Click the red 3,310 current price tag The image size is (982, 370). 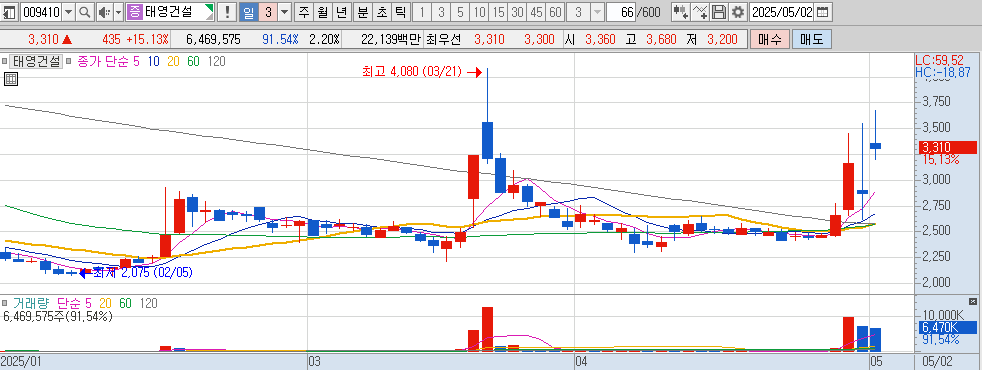coord(948,148)
